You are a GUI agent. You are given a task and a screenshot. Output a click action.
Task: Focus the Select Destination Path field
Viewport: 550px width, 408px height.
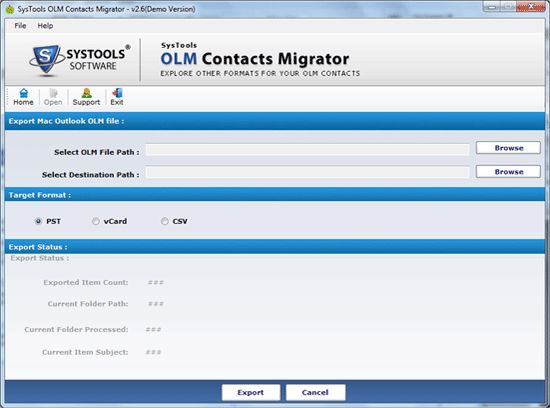(308, 172)
